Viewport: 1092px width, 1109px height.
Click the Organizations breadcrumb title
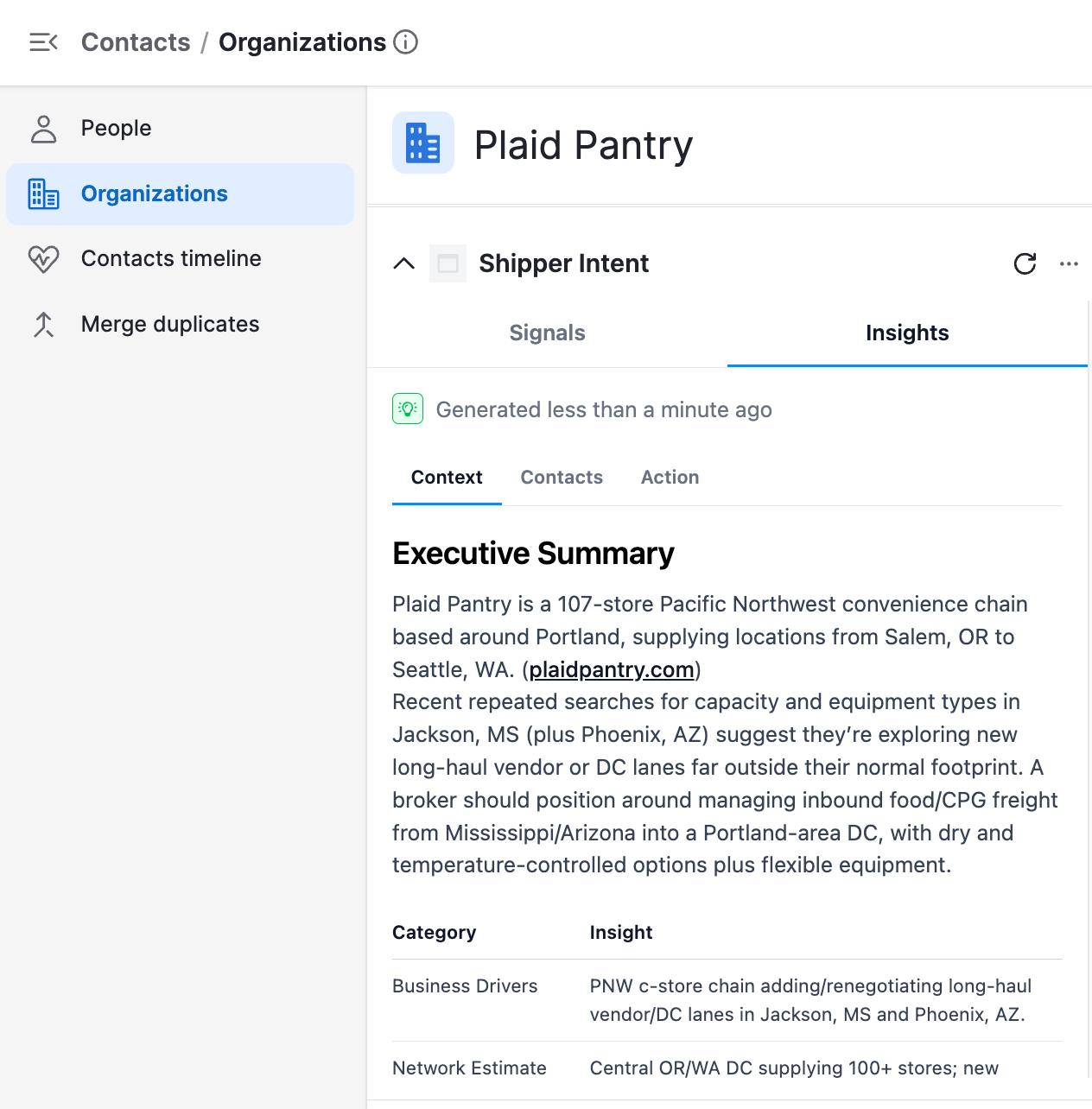click(302, 42)
